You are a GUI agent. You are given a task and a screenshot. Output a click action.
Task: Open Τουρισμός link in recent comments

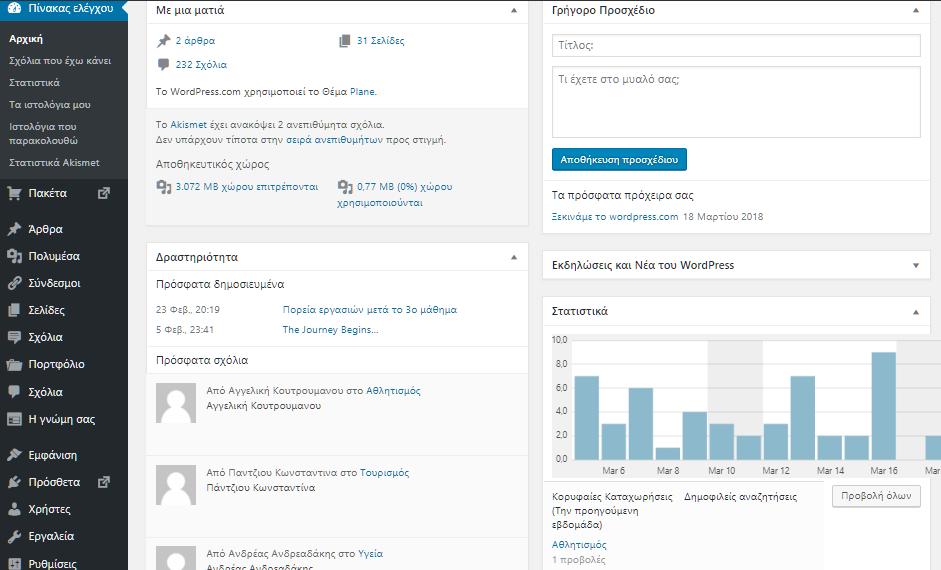coord(384,473)
